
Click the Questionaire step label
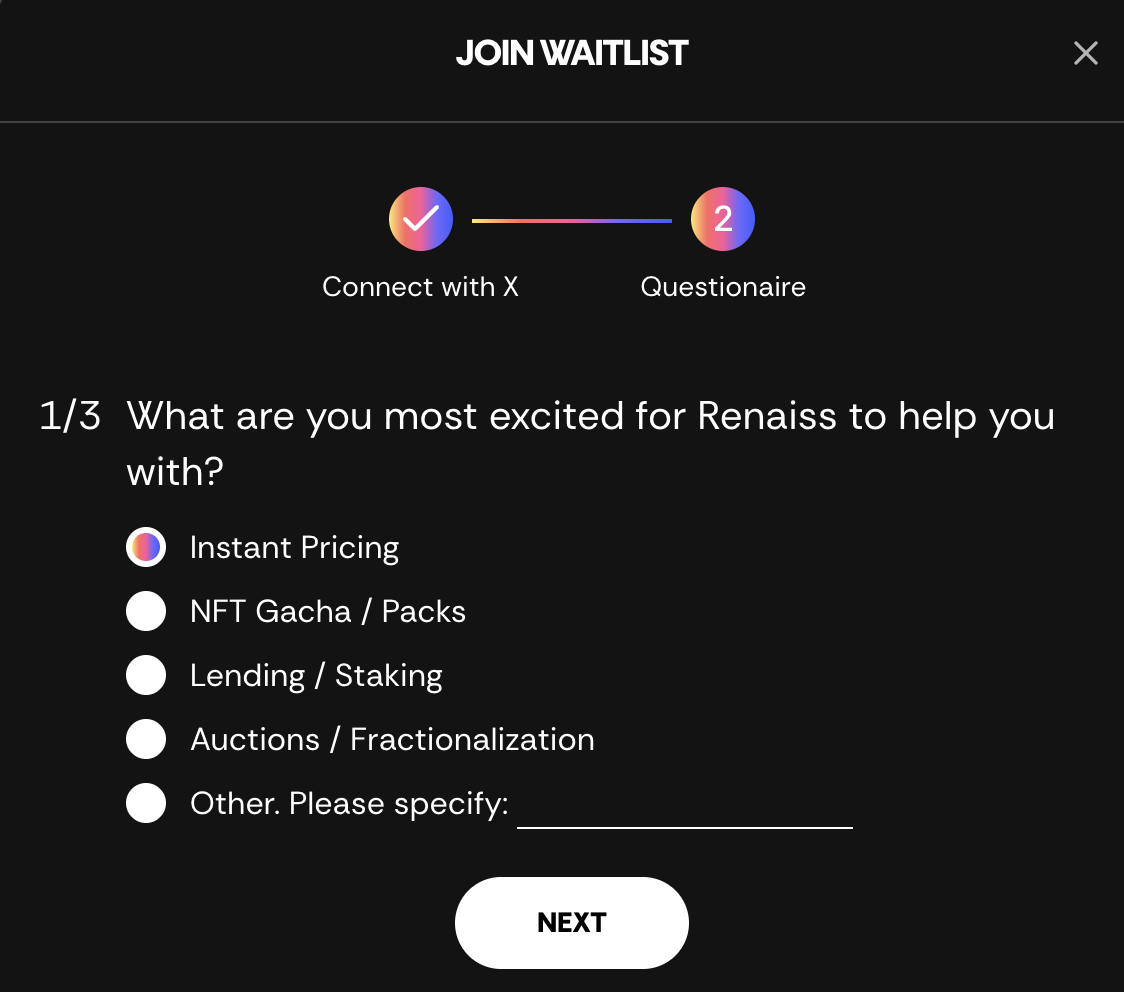click(722, 287)
